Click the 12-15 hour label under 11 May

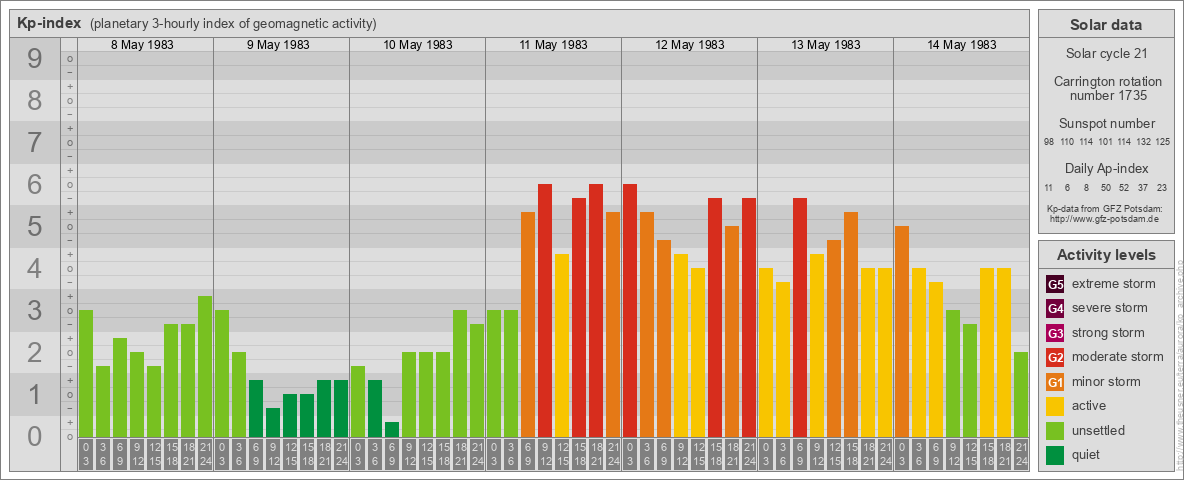tap(562, 455)
